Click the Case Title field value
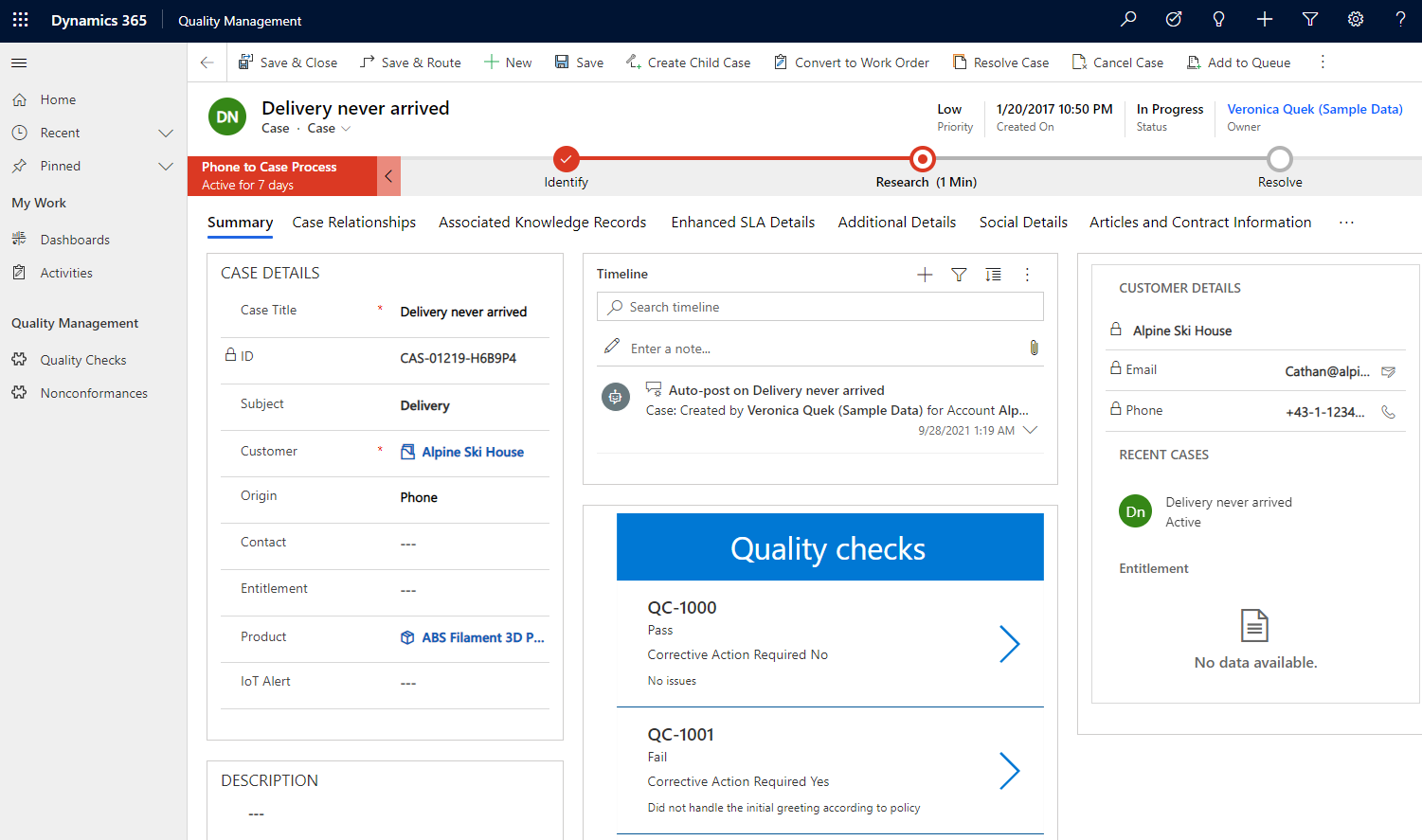Image resolution: width=1422 pixels, height=840 pixels. pyautogui.click(x=464, y=313)
